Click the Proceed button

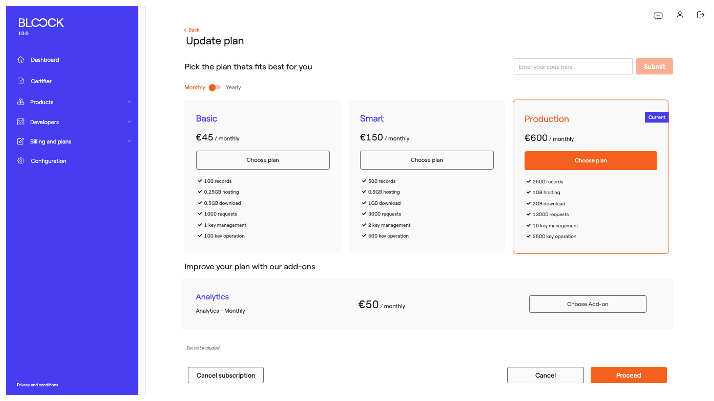tap(628, 375)
